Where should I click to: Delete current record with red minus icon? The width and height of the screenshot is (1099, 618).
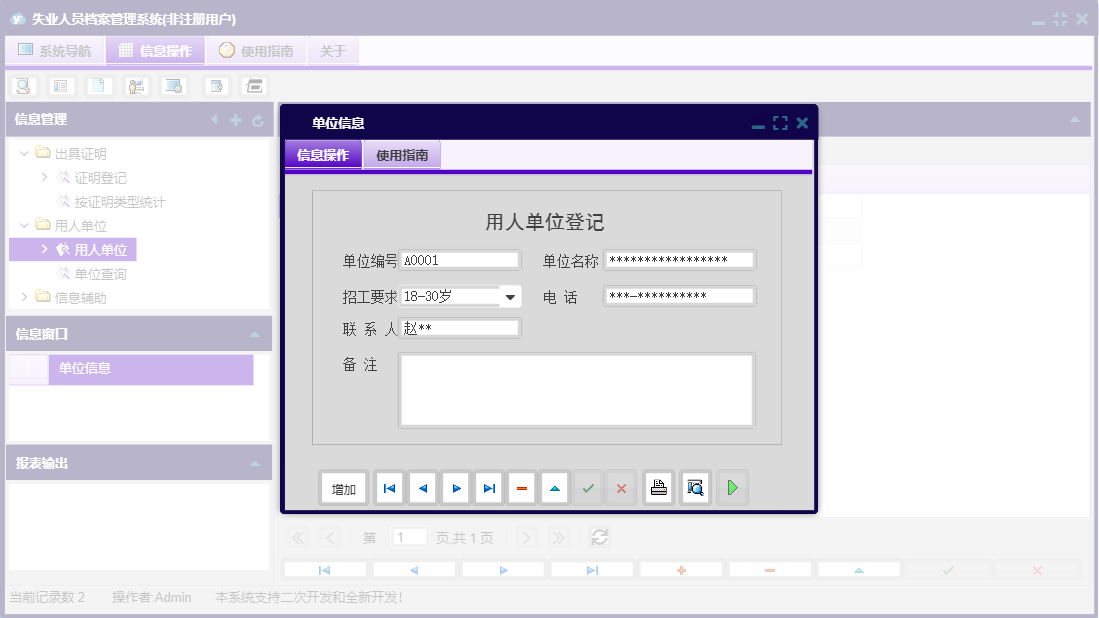coord(521,488)
